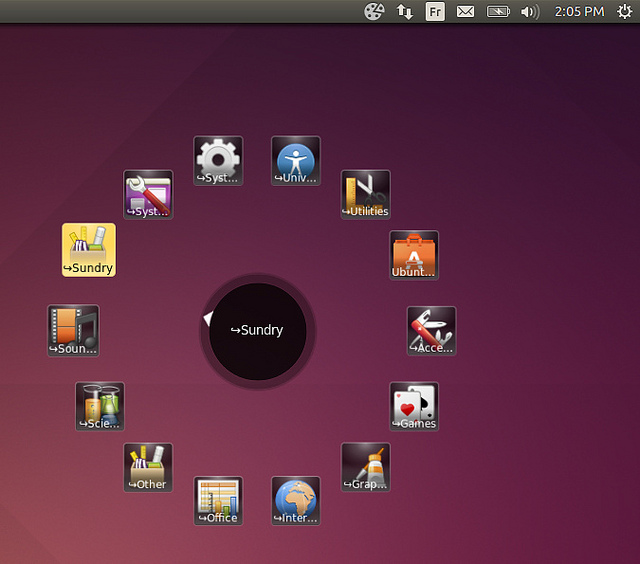
Task: Open the Internet slice with globe icon
Action: (x=296, y=500)
